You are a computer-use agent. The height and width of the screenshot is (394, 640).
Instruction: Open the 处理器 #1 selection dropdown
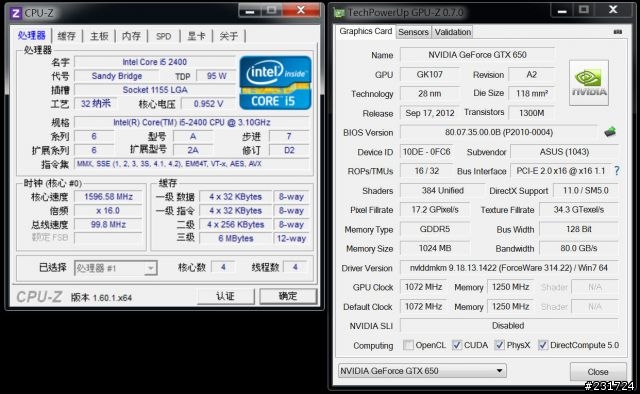tap(116, 268)
